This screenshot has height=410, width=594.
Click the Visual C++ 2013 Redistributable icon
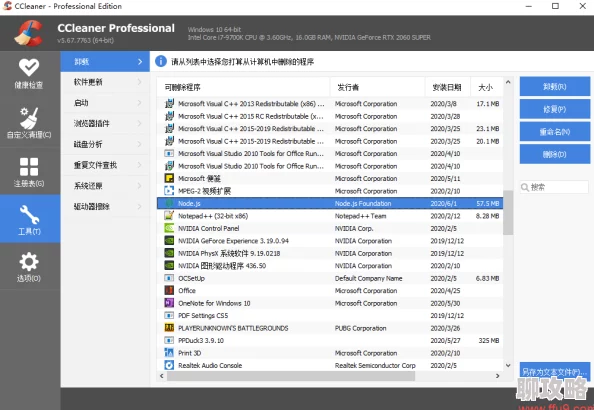[x=169, y=103]
